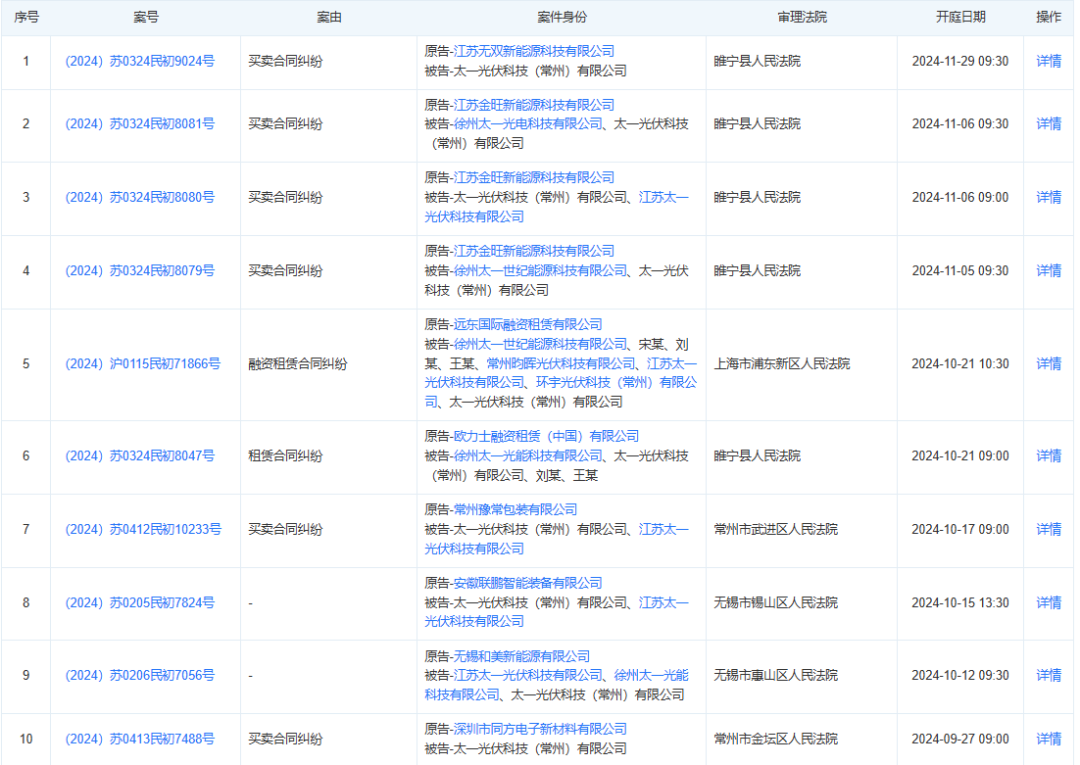Open case (2024) 苏0206民初7056号
The width and height of the screenshot is (1080, 765).
139,676
